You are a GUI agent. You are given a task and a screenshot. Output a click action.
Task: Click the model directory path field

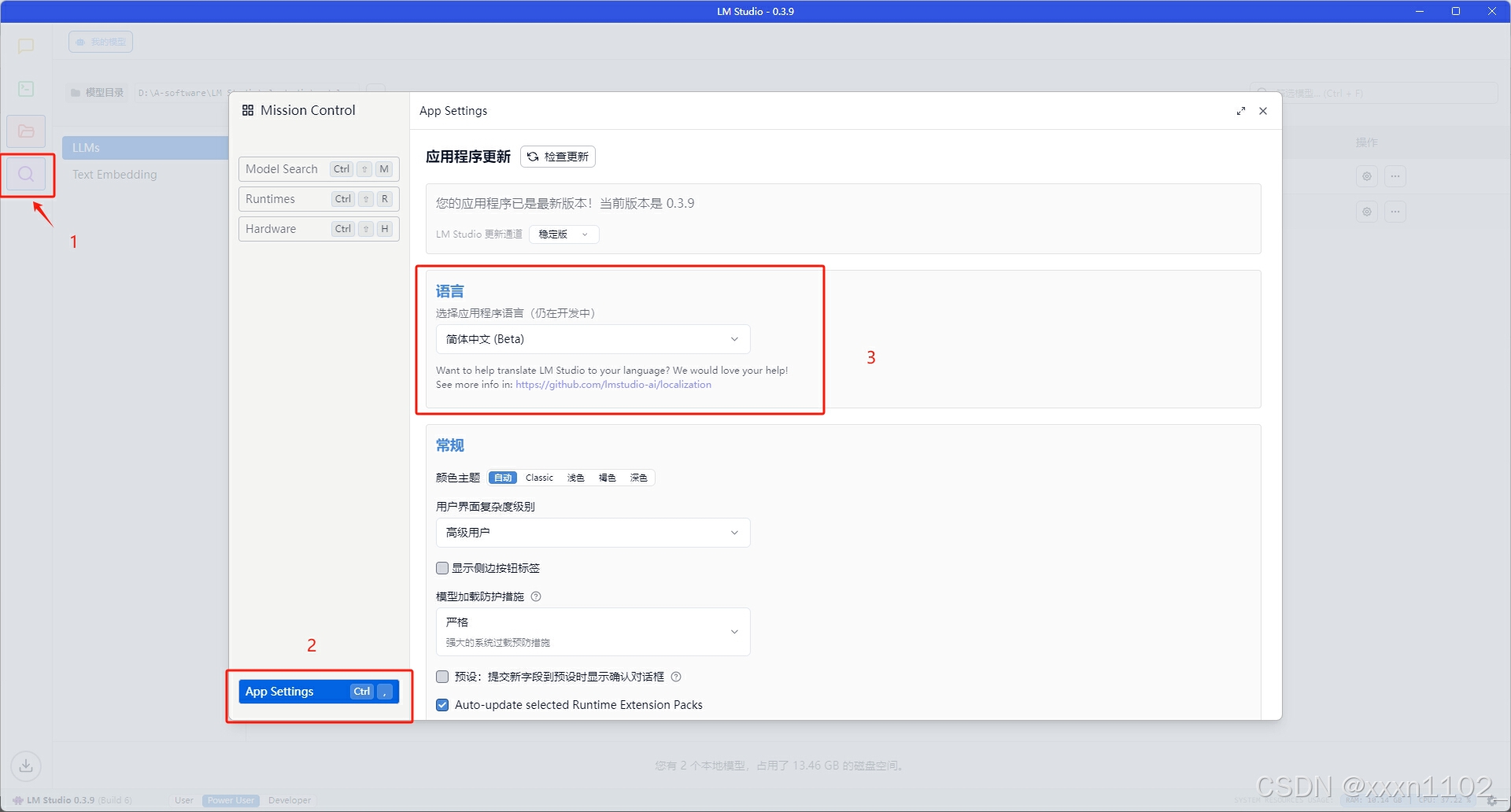tap(246, 93)
